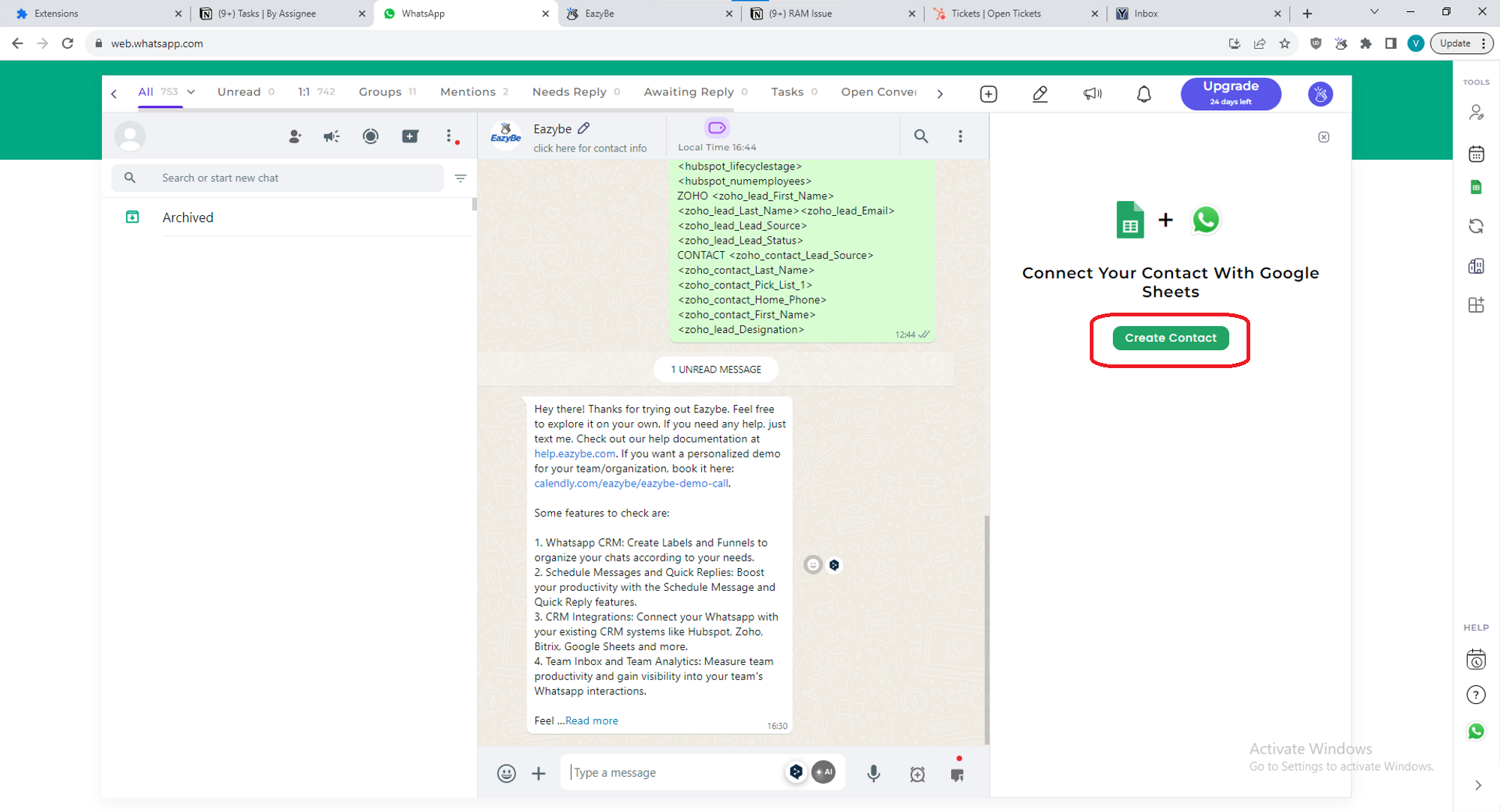The height and width of the screenshot is (812, 1500).
Task: Click the schedule message icon near microphone
Action: click(x=917, y=775)
